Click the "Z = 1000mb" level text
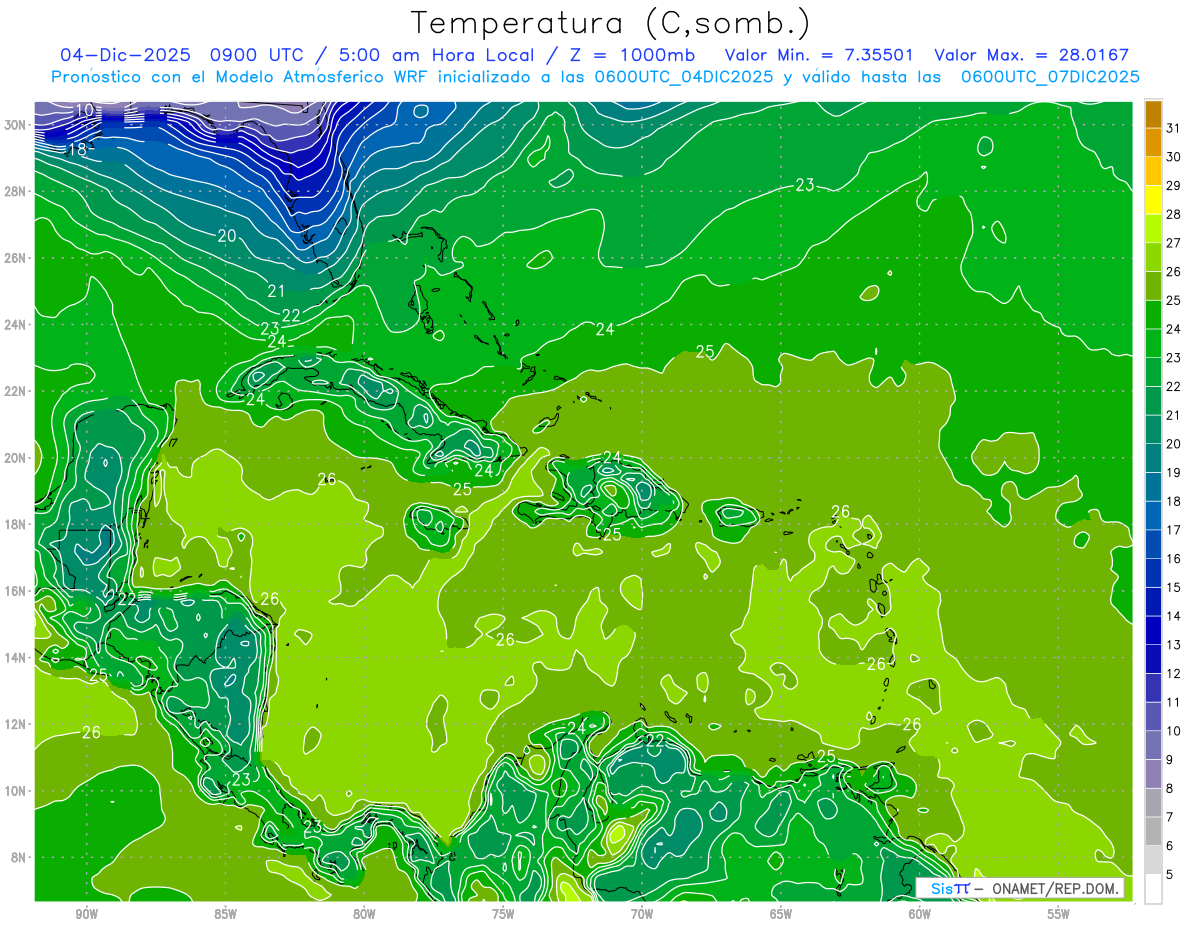The height and width of the screenshot is (927, 1200). tap(631, 55)
